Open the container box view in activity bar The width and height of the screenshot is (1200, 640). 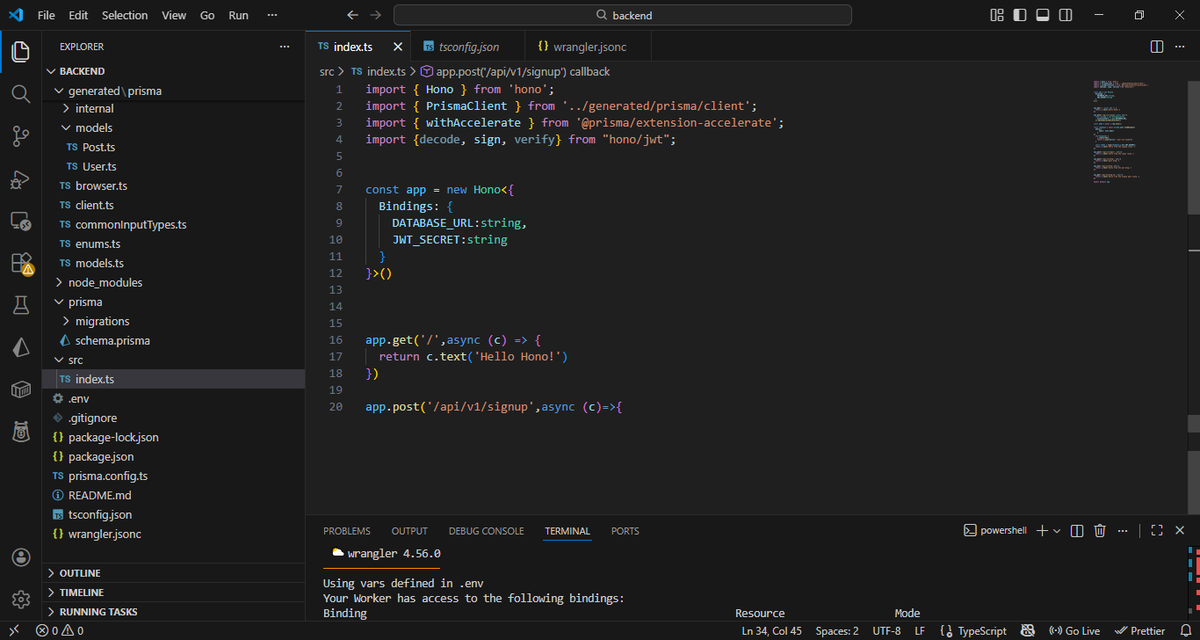point(20,389)
